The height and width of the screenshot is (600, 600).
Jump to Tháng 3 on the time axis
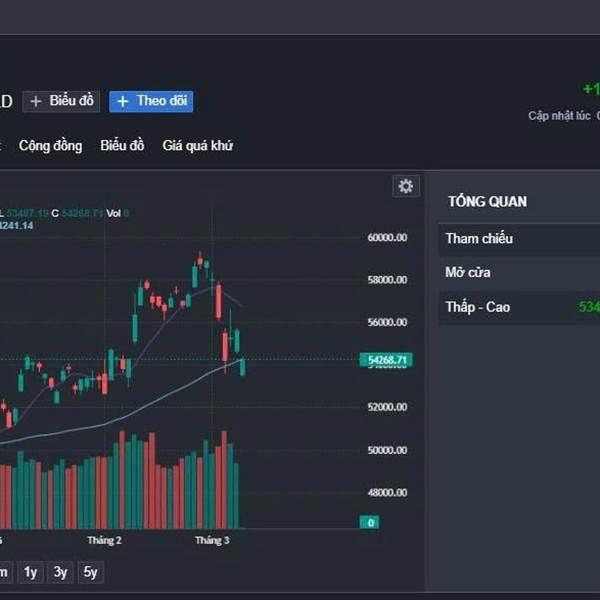tap(212, 540)
